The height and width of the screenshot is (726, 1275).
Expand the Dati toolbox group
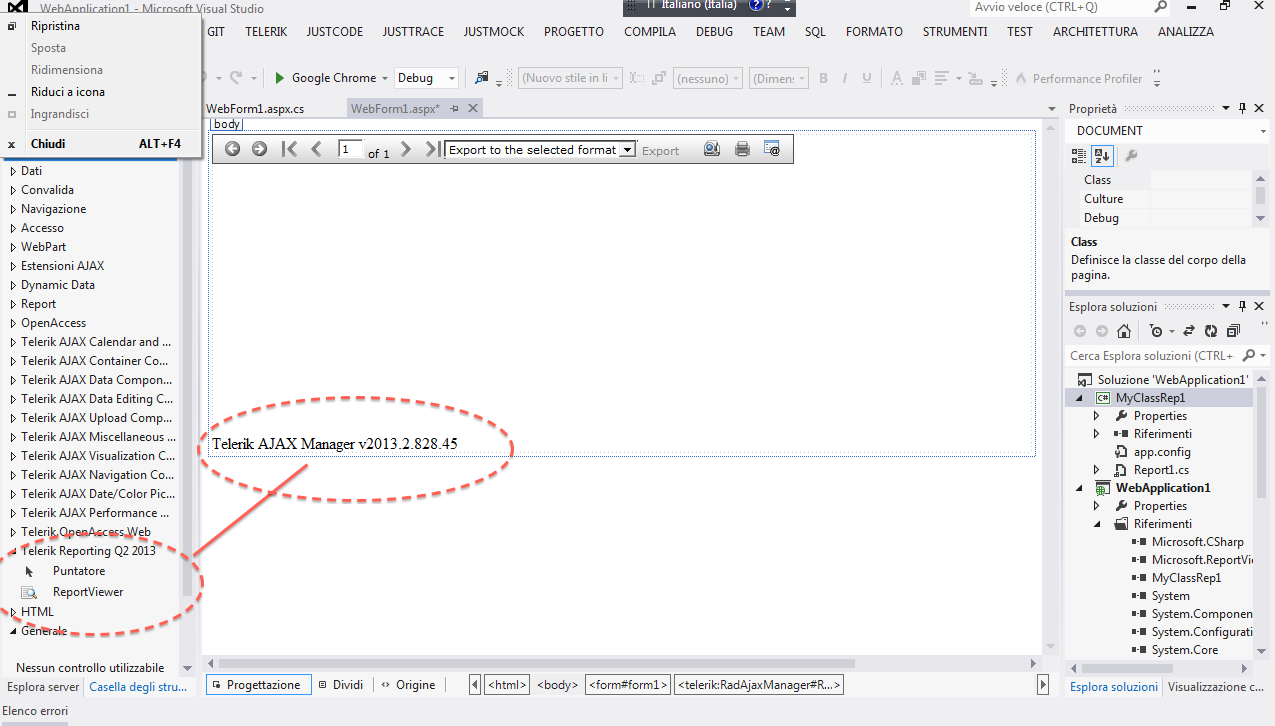pyautogui.click(x=12, y=171)
